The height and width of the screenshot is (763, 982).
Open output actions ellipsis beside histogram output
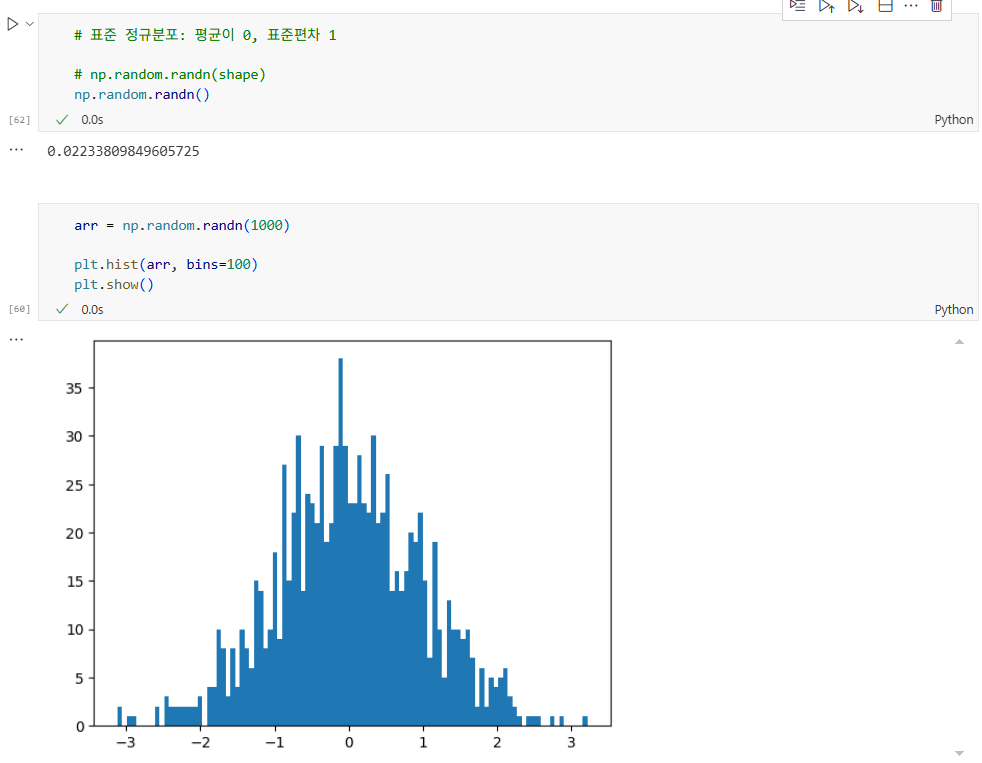pos(16,340)
